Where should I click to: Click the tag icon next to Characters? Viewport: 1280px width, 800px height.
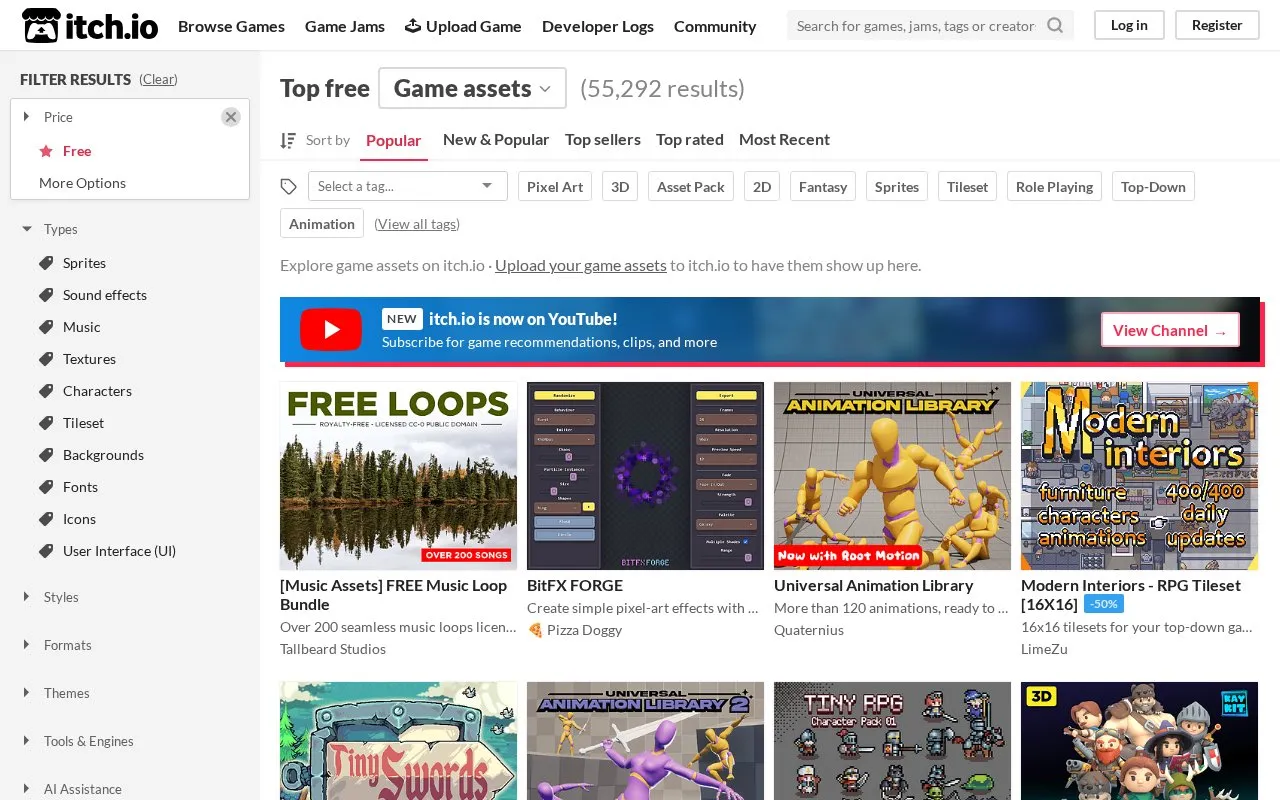click(x=46, y=391)
